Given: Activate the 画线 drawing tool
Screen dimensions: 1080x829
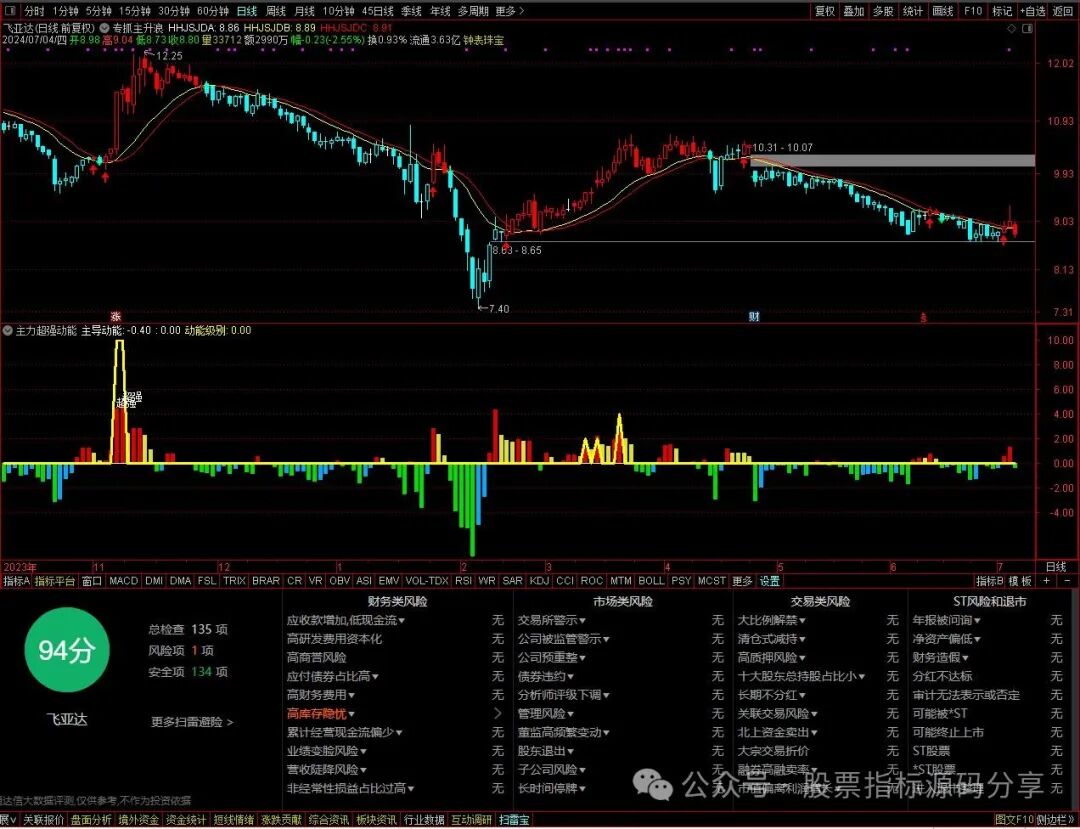Looking at the screenshot, I should coord(942,11).
